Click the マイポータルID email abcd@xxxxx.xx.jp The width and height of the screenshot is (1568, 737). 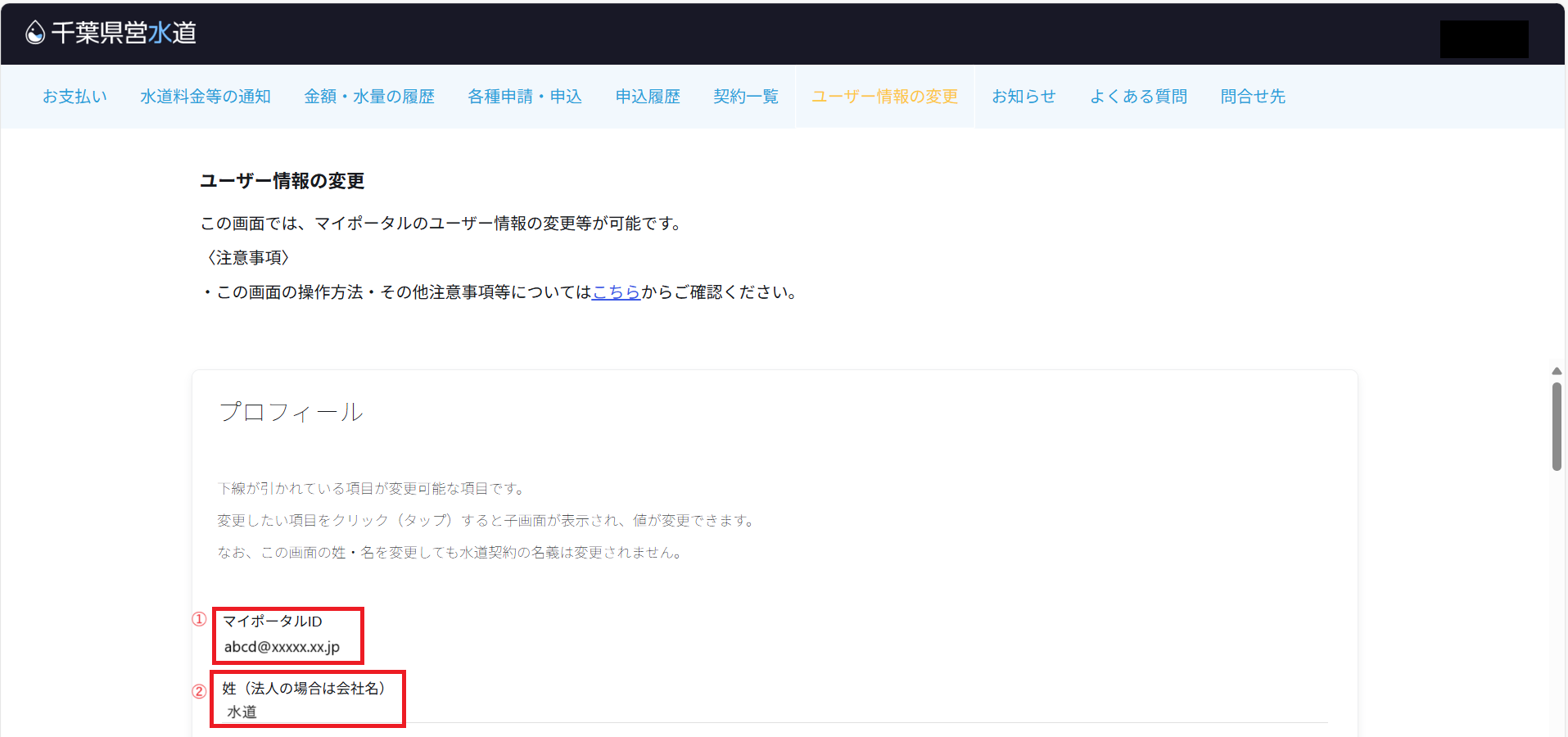[282, 647]
